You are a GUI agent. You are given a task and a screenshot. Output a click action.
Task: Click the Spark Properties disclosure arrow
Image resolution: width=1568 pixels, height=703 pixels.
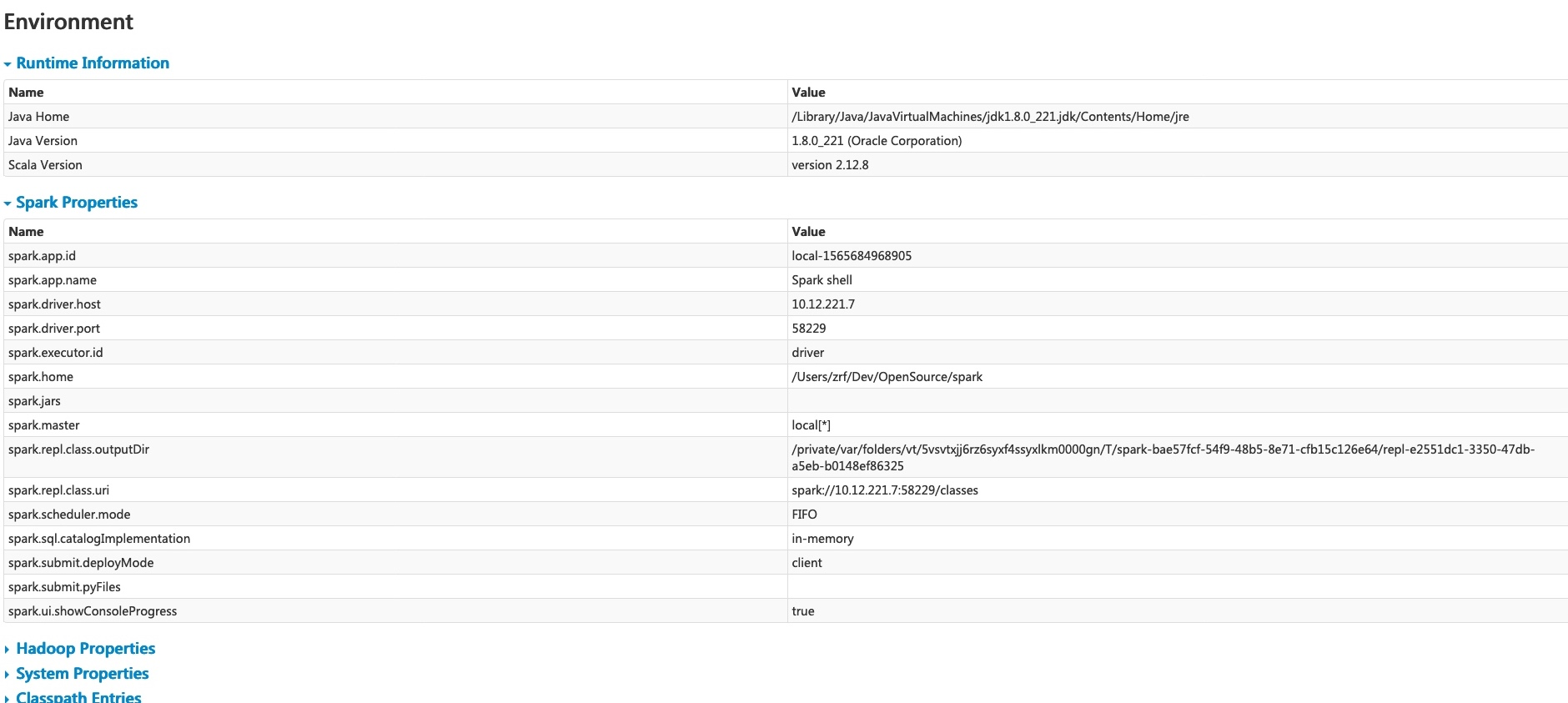click(x=8, y=202)
